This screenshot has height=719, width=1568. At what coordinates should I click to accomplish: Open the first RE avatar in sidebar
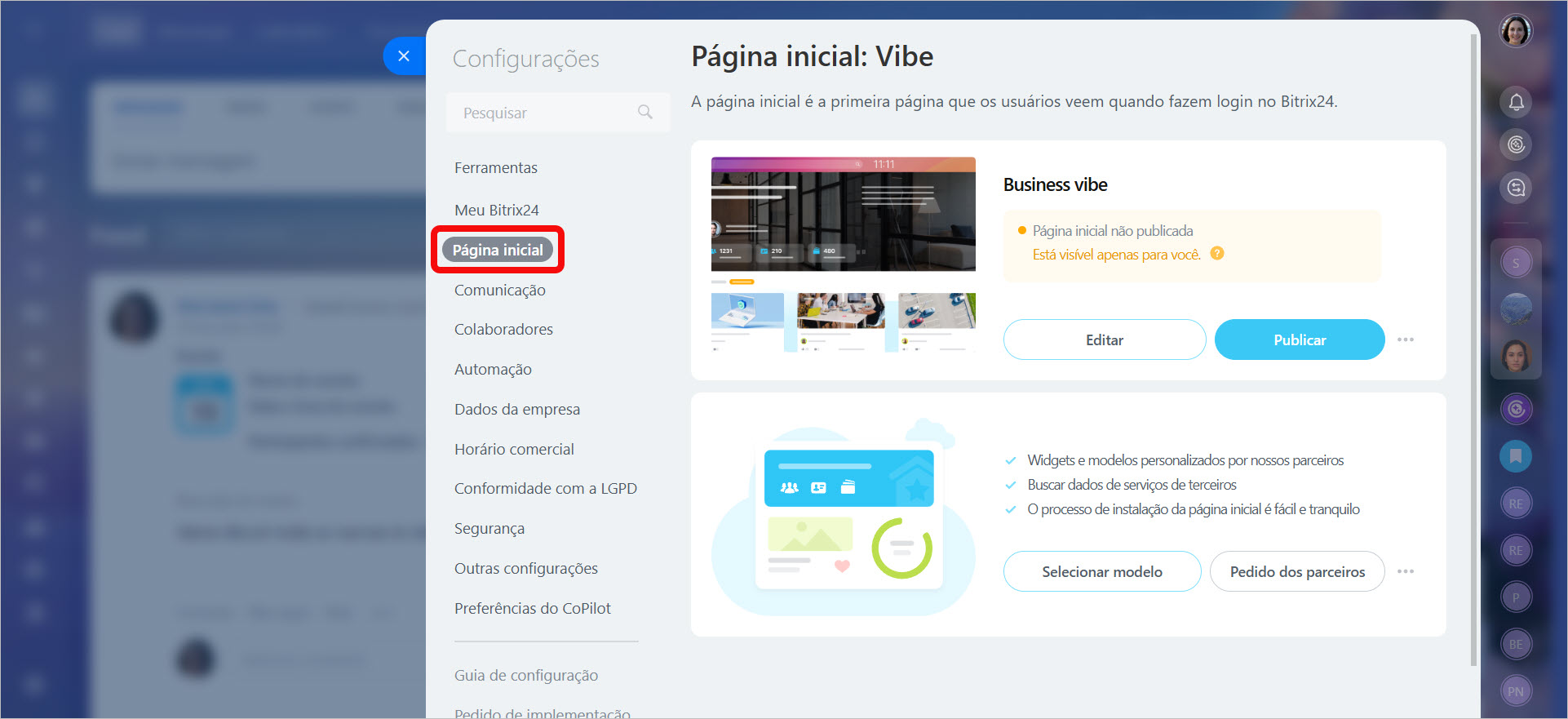pyautogui.click(x=1516, y=504)
